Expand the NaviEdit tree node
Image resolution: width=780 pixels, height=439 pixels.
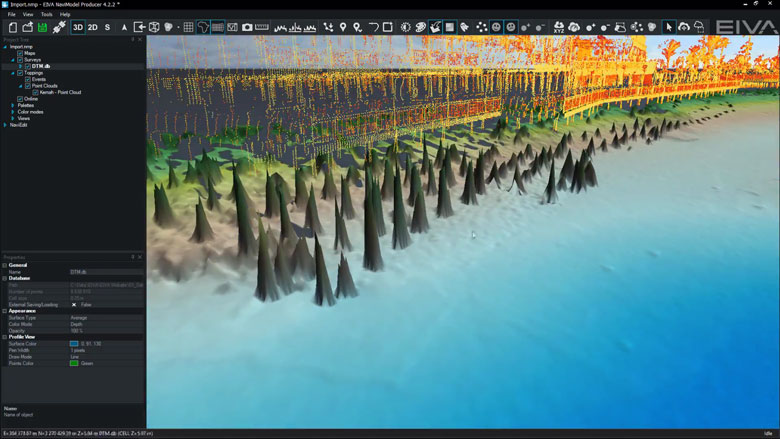6,125
